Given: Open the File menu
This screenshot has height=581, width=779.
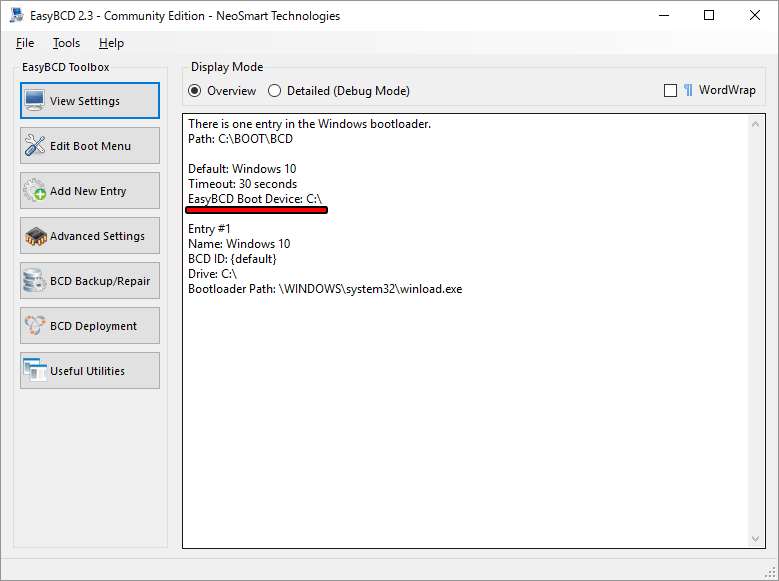Looking at the screenshot, I should 25,43.
